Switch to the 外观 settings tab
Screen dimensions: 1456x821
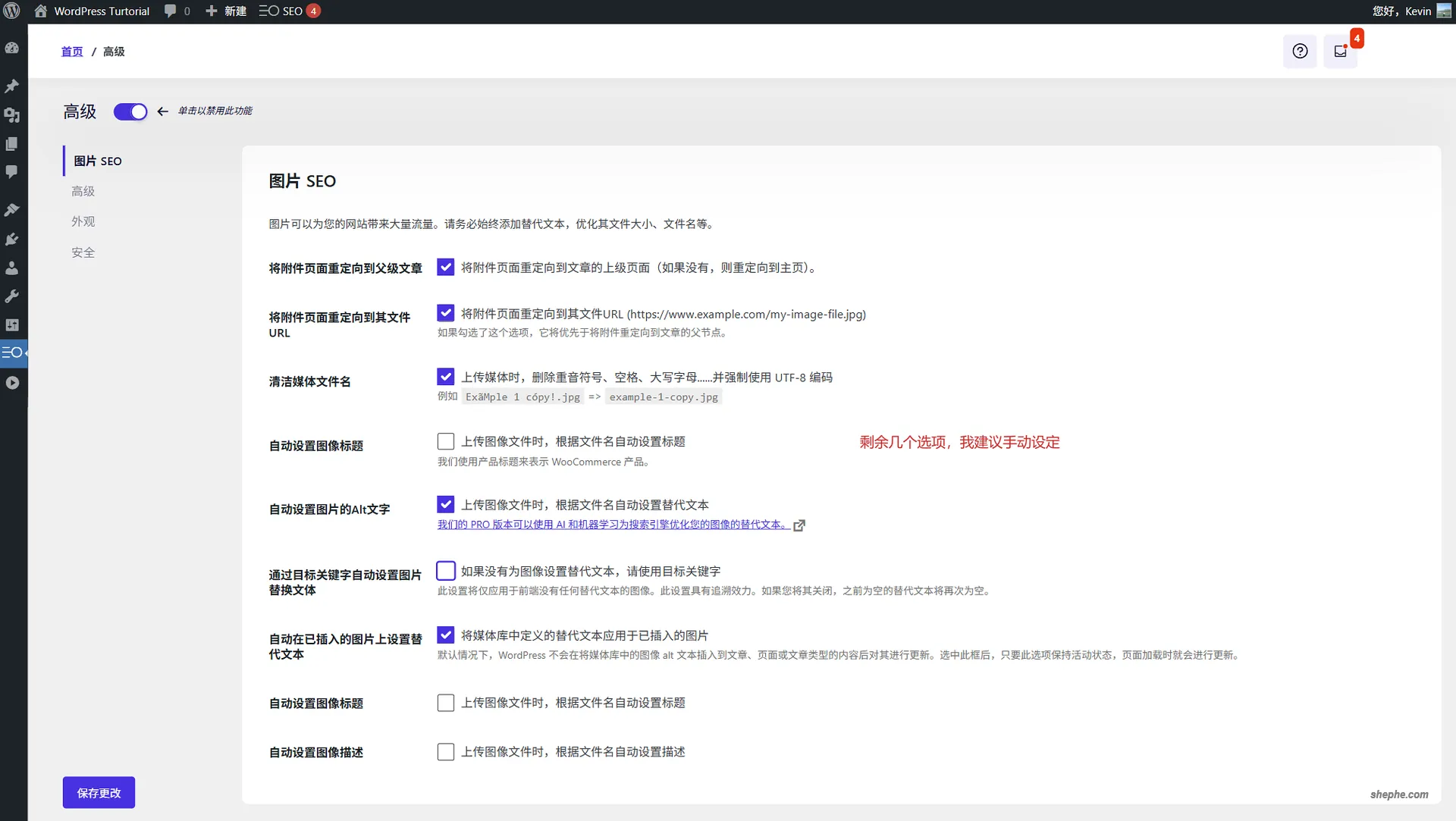click(x=83, y=221)
